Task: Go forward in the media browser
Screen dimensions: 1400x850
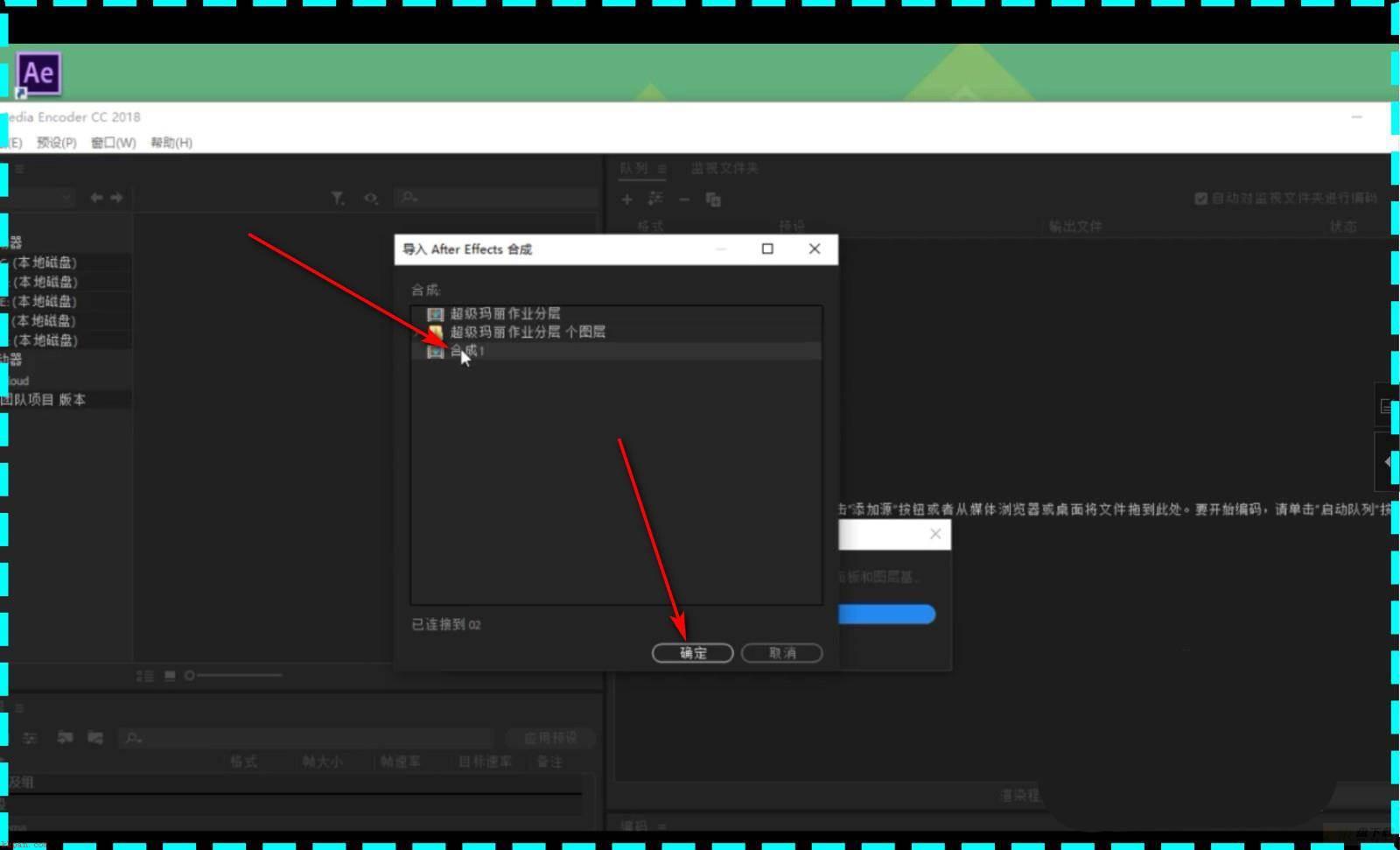Action: click(116, 198)
